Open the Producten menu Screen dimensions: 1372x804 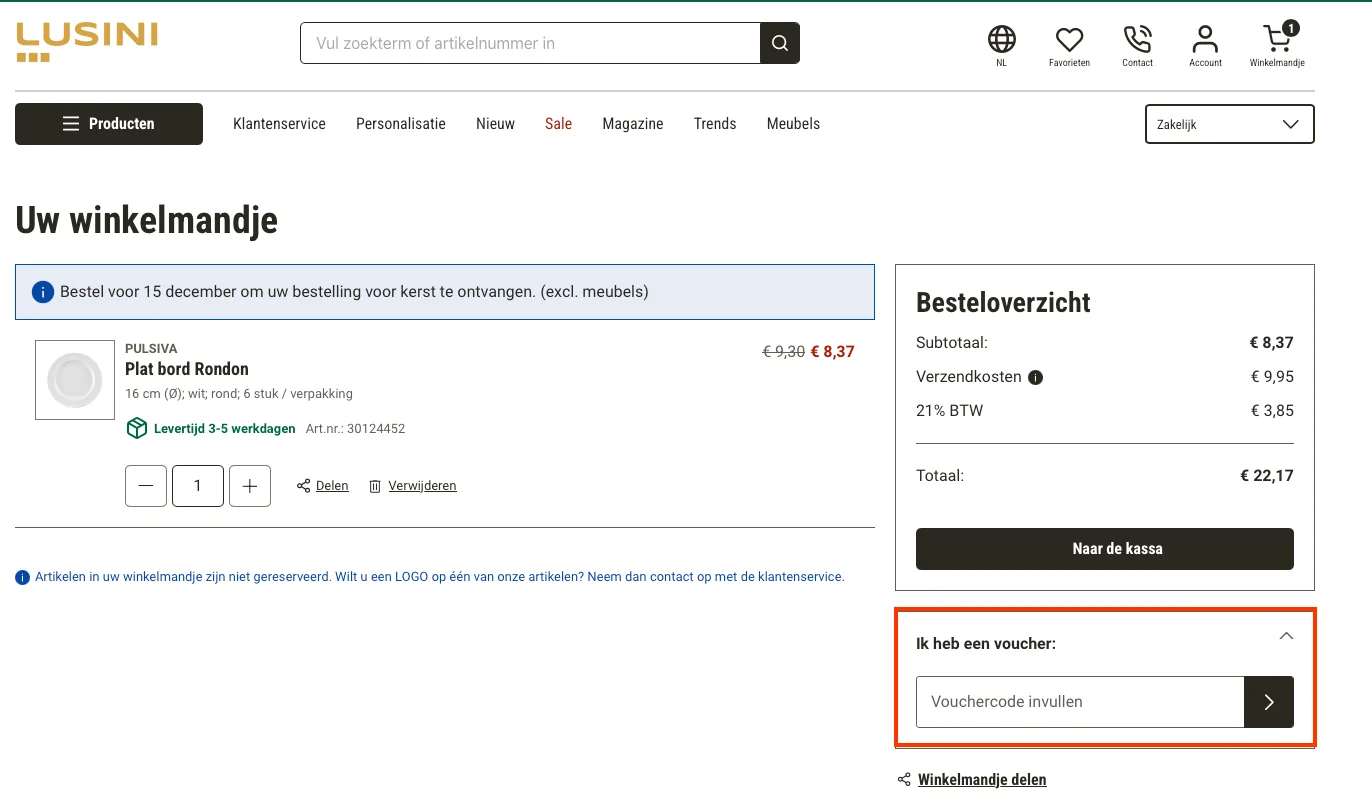pos(108,123)
